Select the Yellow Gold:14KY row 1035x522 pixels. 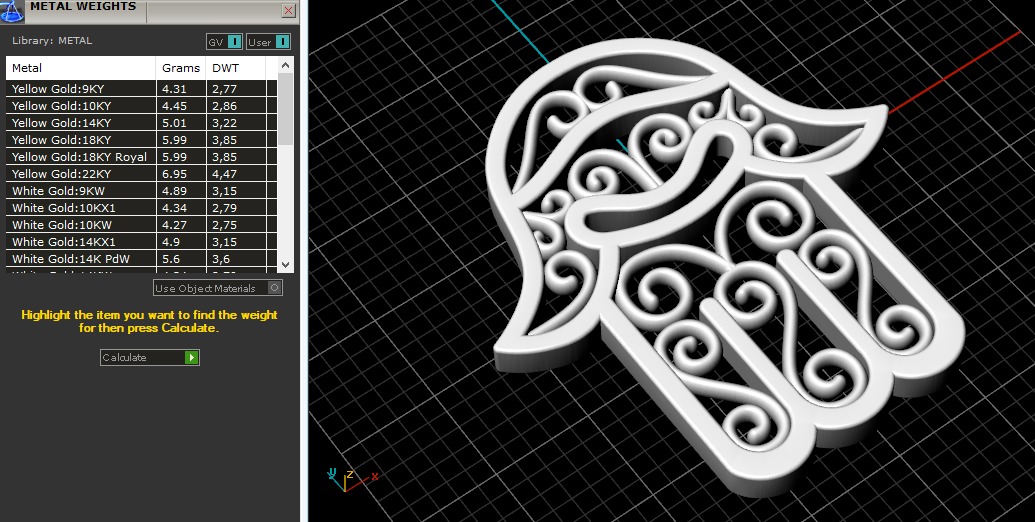tap(141, 123)
